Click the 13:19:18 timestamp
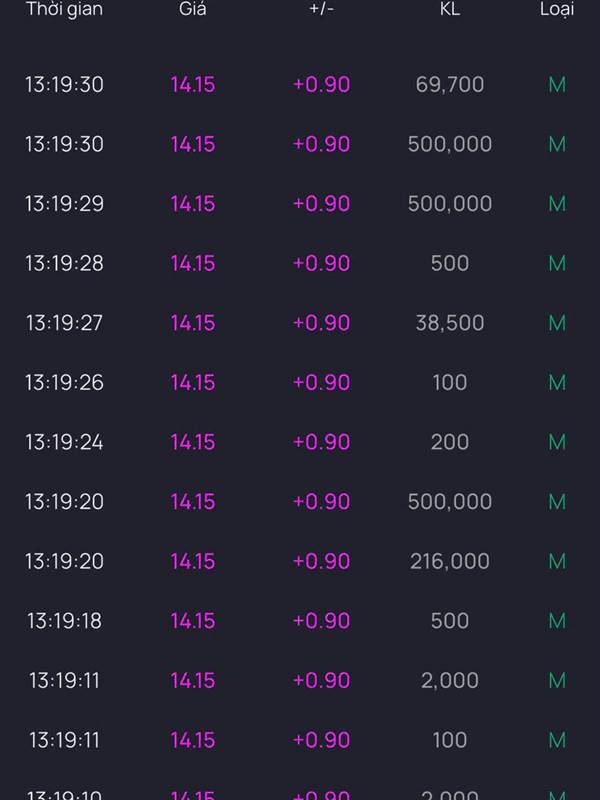This screenshot has height=800, width=600. pyautogui.click(x=64, y=621)
